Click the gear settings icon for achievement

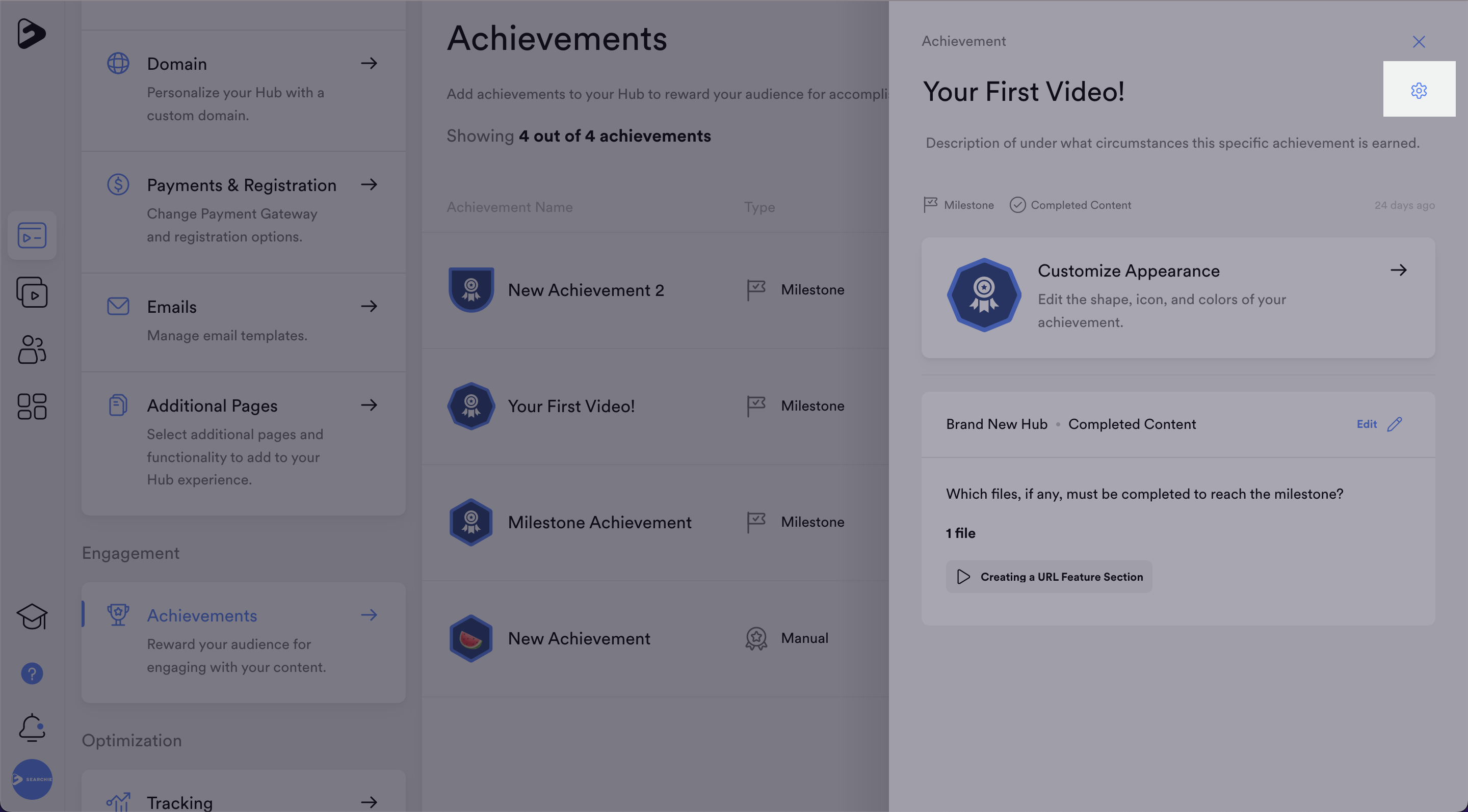click(x=1419, y=90)
